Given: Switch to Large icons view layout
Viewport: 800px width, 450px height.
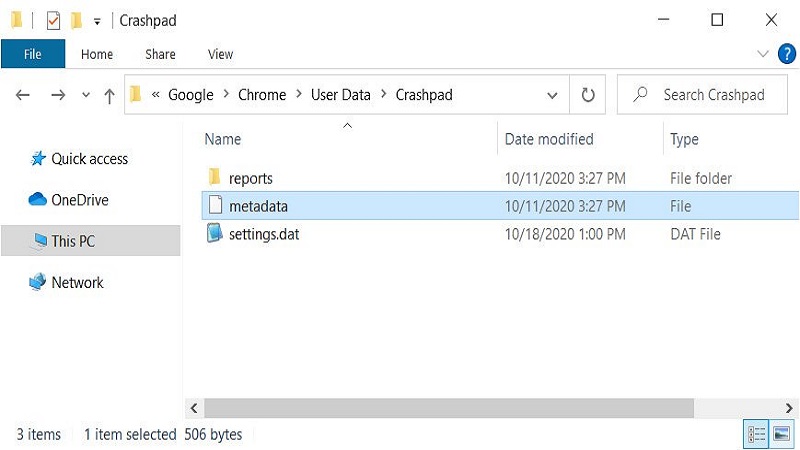Looking at the screenshot, I should tap(782, 434).
